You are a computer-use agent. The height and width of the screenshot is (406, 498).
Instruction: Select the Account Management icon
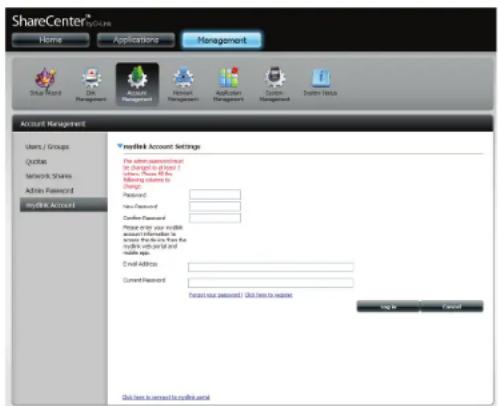[x=137, y=84]
